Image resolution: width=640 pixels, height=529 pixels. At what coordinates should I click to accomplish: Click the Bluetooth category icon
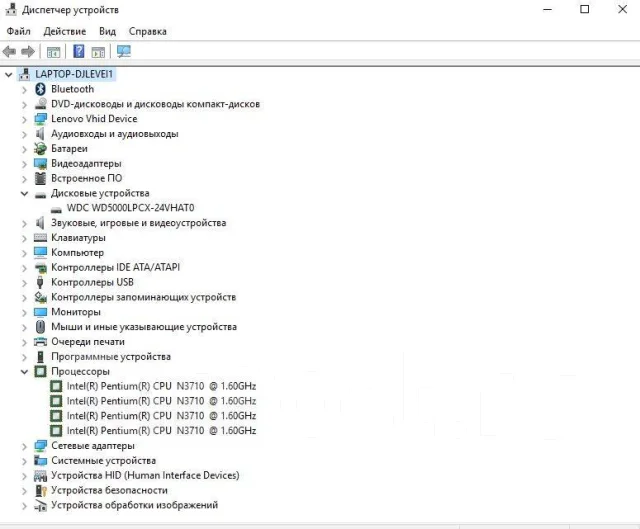[x=40, y=89]
